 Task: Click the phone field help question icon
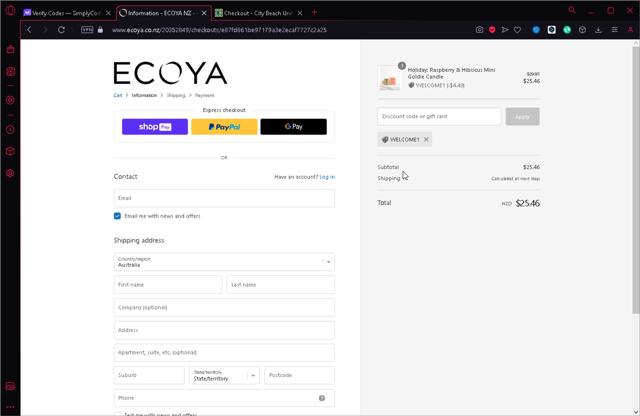pyautogui.click(x=322, y=398)
